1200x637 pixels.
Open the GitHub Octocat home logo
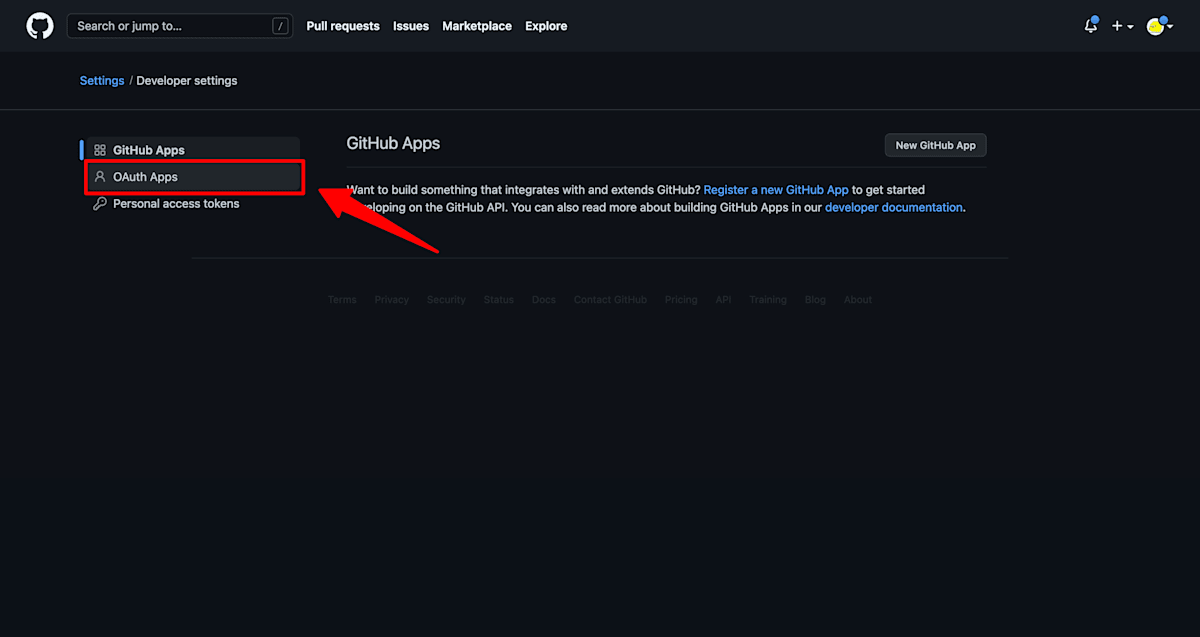click(40, 26)
